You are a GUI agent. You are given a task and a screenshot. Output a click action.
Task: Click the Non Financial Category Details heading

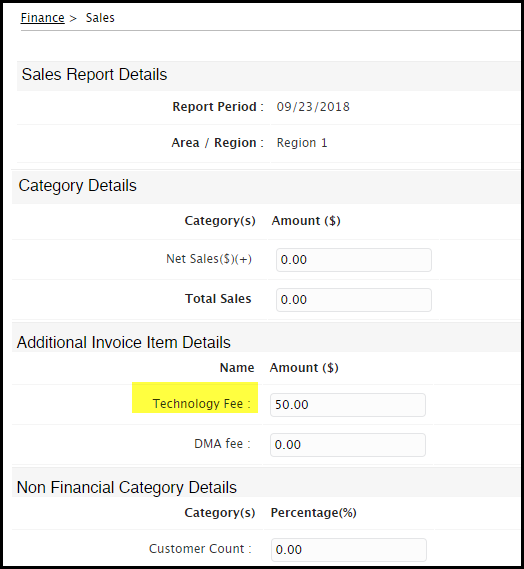pos(127,487)
